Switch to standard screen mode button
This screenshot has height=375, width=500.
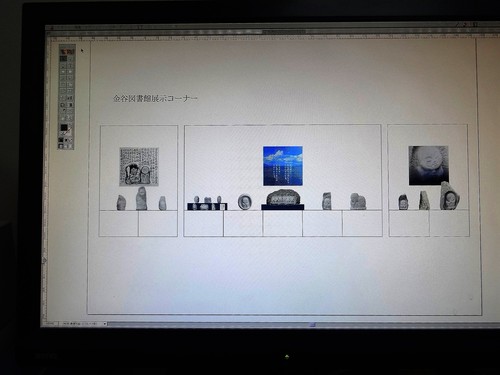tap(61, 146)
